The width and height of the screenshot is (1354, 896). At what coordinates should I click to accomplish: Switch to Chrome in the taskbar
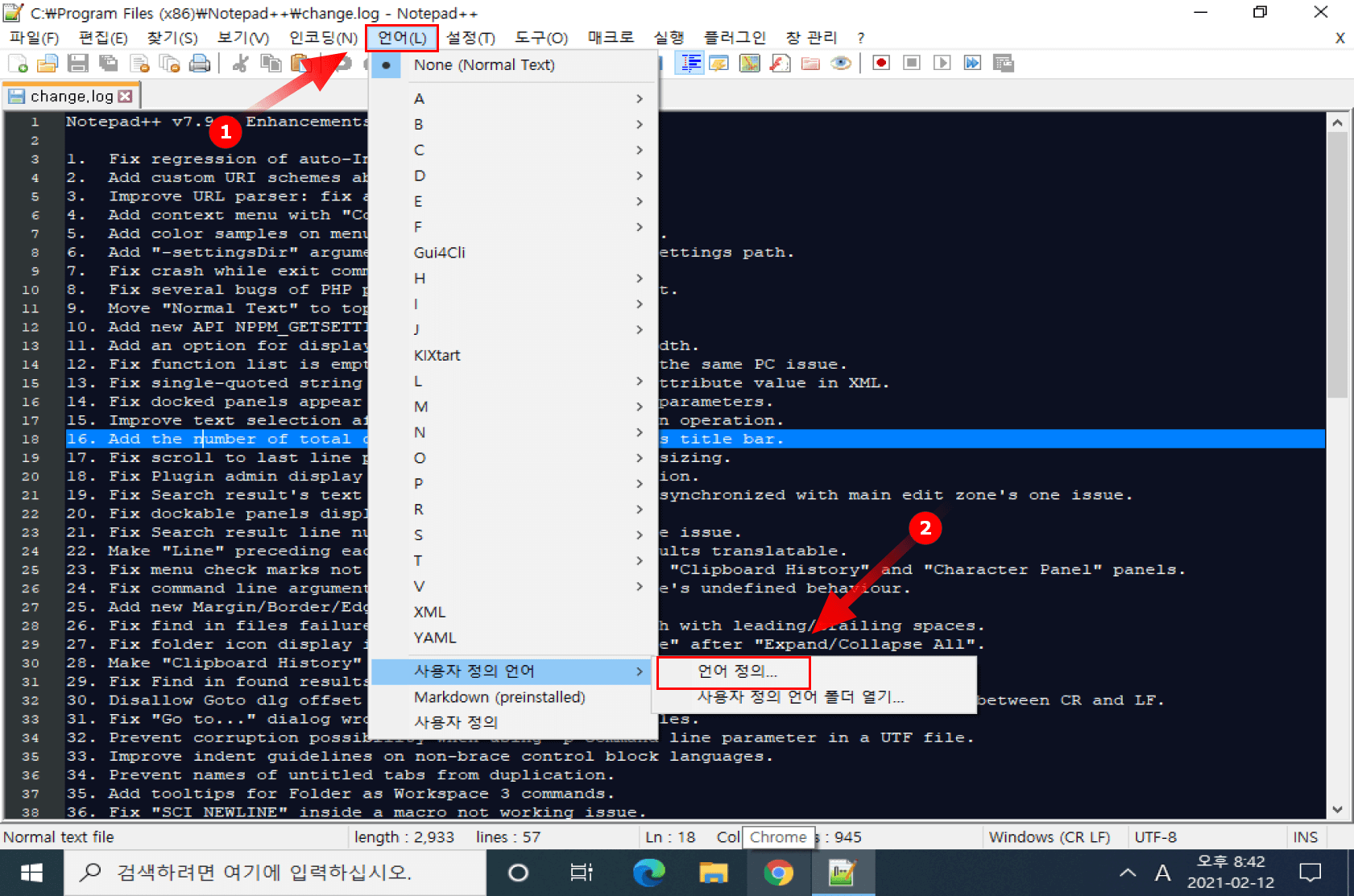(x=778, y=873)
